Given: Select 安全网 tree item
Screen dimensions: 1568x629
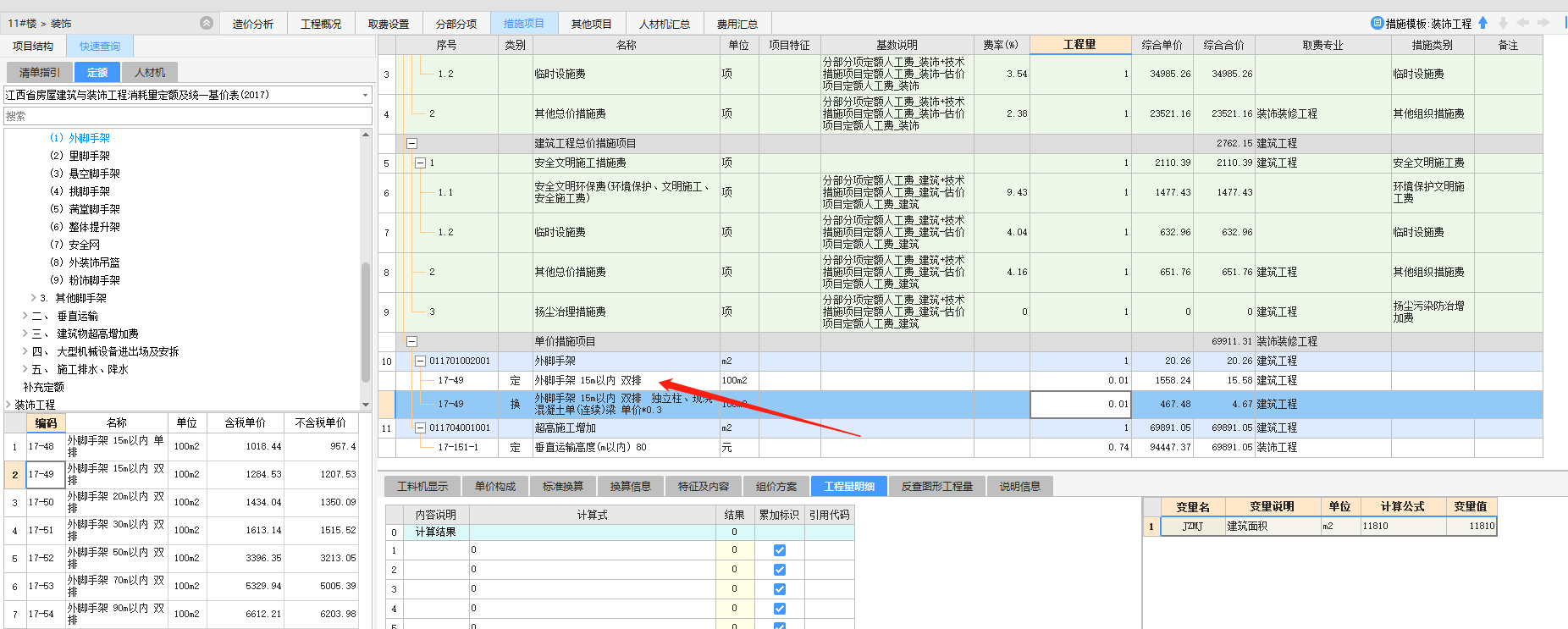Looking at the screenshot, I should pyautogui.click(x=75, y=245).
